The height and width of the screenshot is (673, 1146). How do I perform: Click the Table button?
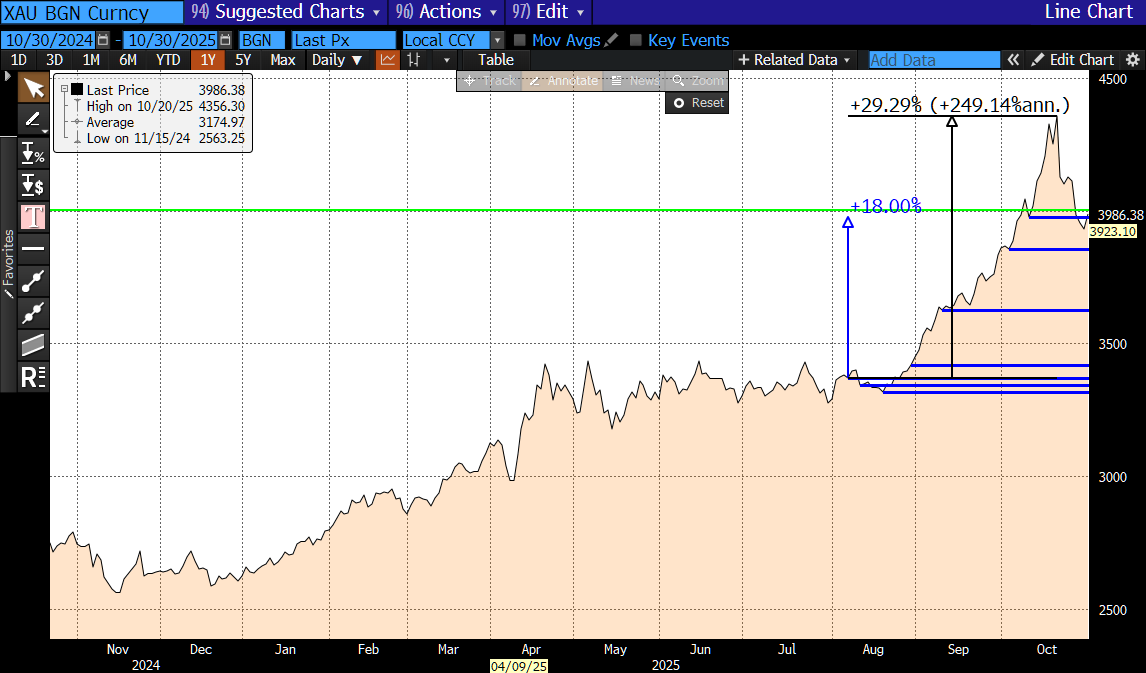pyautogui.click(x=496, y=60)
